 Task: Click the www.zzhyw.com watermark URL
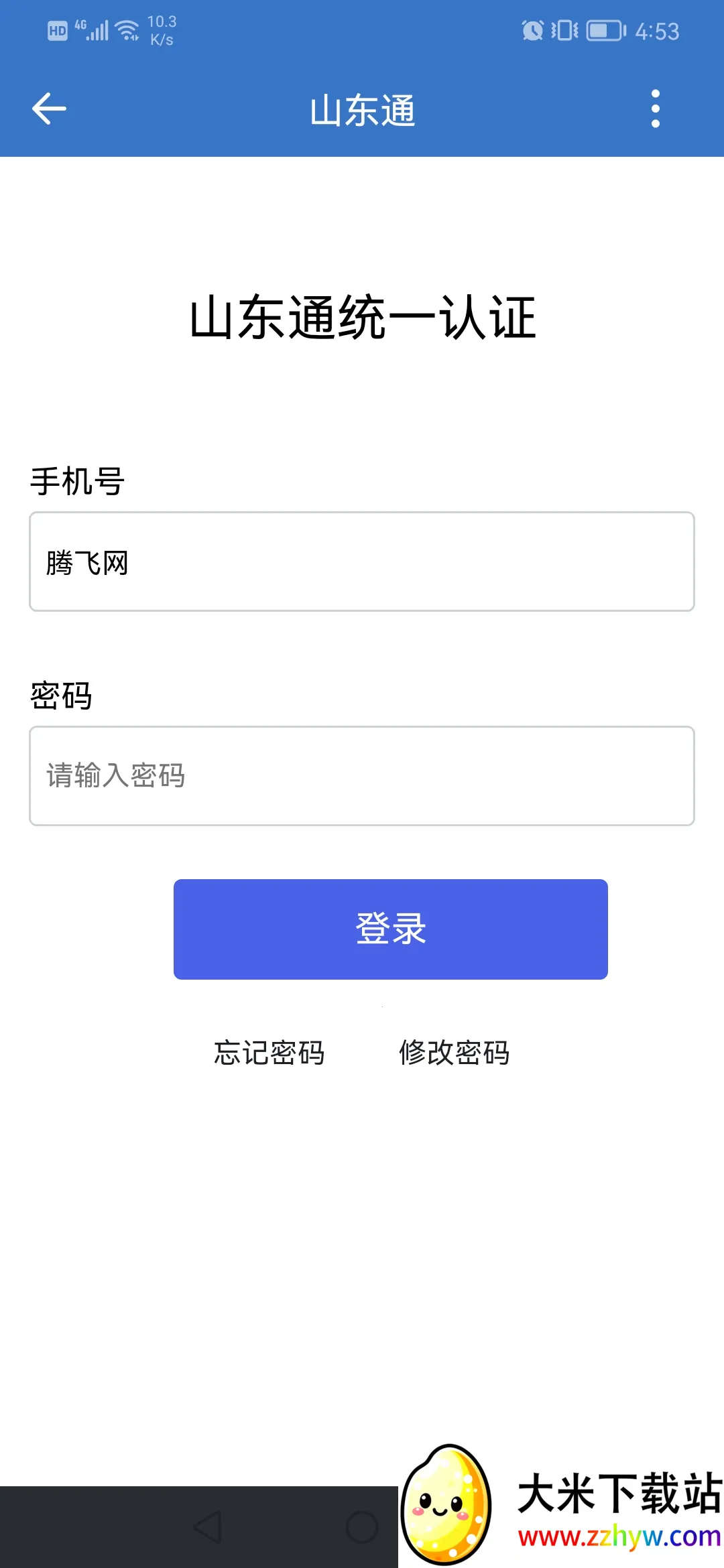click(619, 1537)
